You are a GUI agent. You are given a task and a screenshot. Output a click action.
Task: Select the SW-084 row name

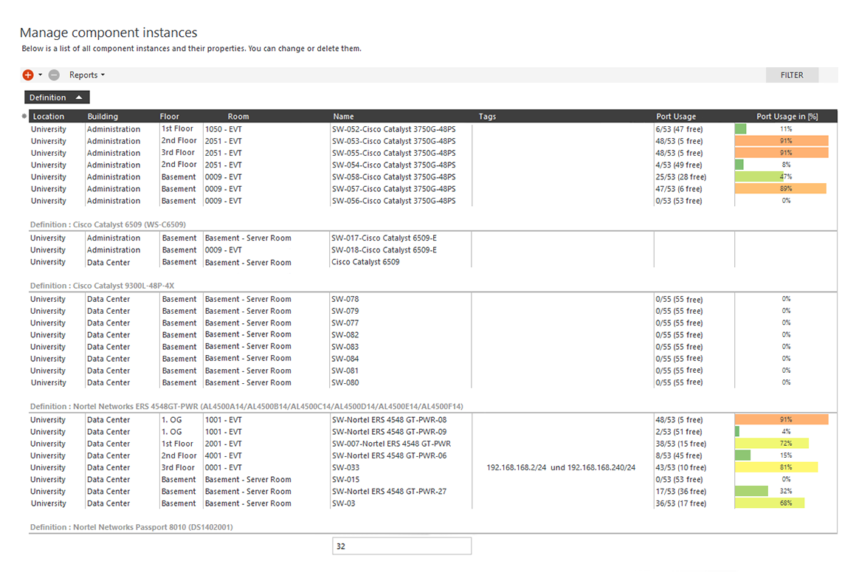click(x=345, y=359)
